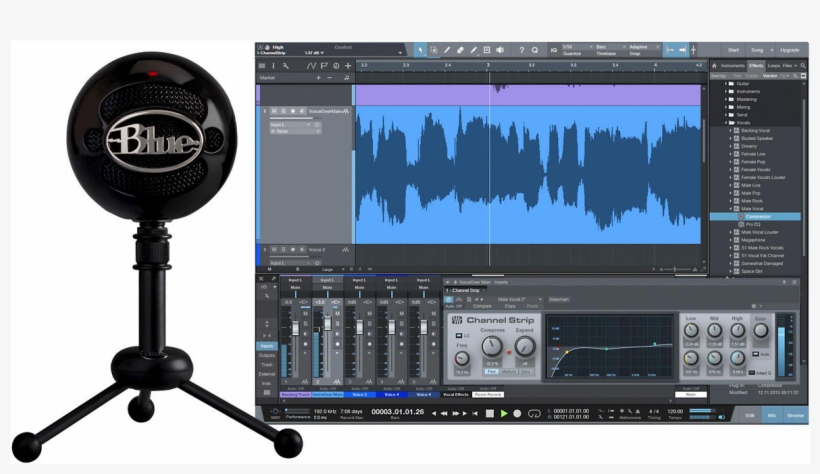820x474 pixels.
Task: Open the track inspector i icon
Action: (x=273, y=66)
